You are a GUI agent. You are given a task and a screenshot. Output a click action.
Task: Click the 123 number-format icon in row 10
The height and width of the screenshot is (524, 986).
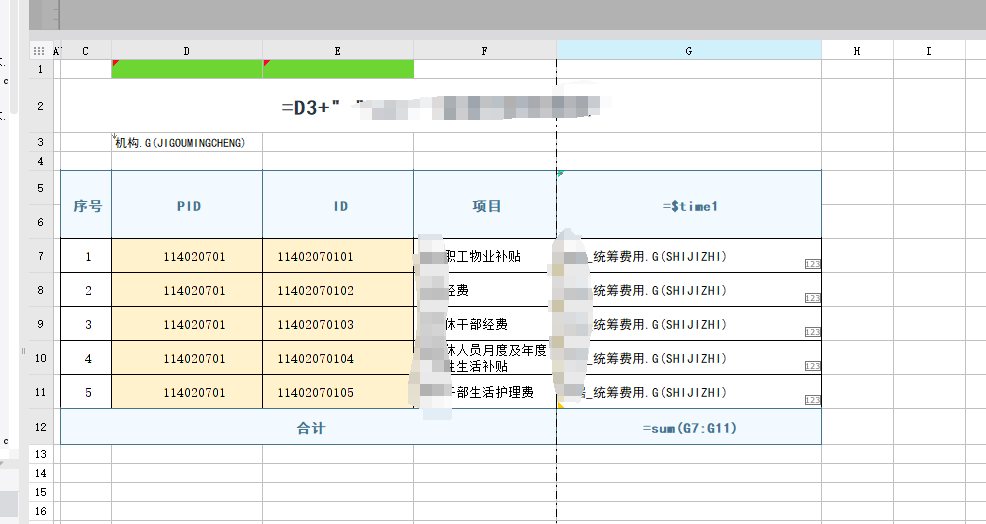[x=812, y=366]
